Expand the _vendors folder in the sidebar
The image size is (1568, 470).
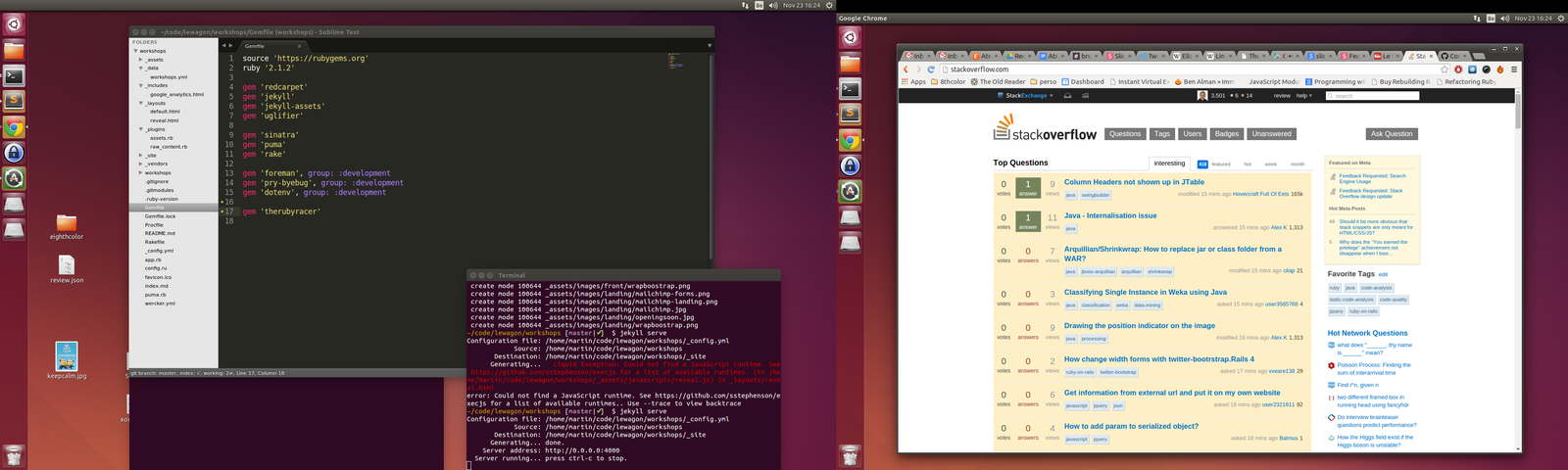(x=141, y=164)
